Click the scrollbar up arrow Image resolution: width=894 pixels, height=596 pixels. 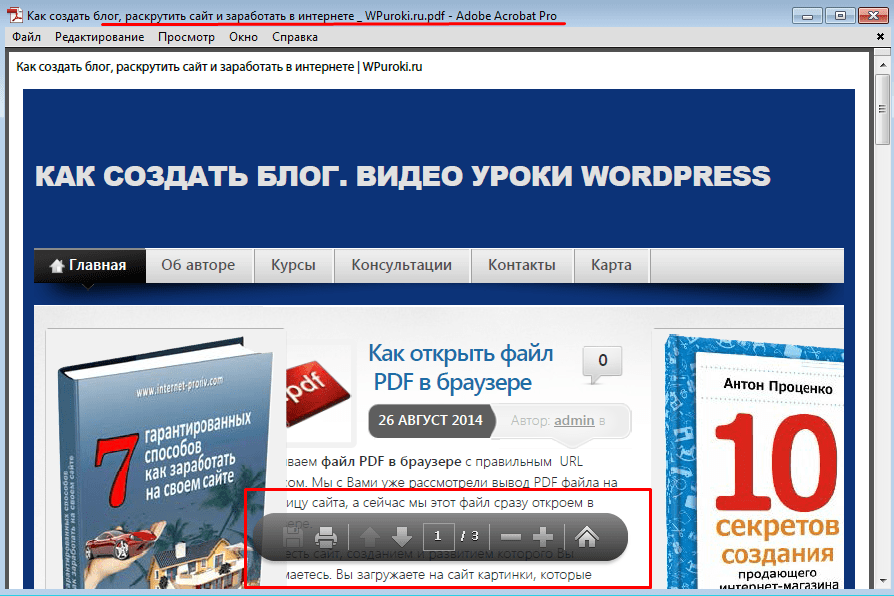(883, 65)
